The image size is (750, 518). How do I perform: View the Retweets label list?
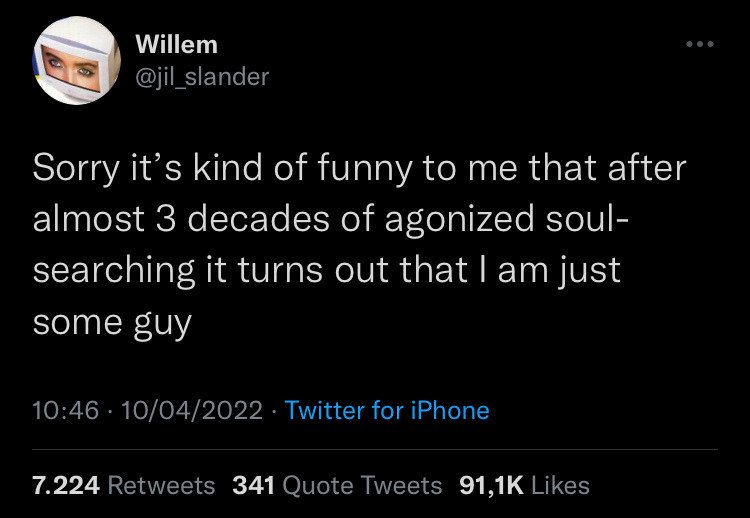[160, 485]
